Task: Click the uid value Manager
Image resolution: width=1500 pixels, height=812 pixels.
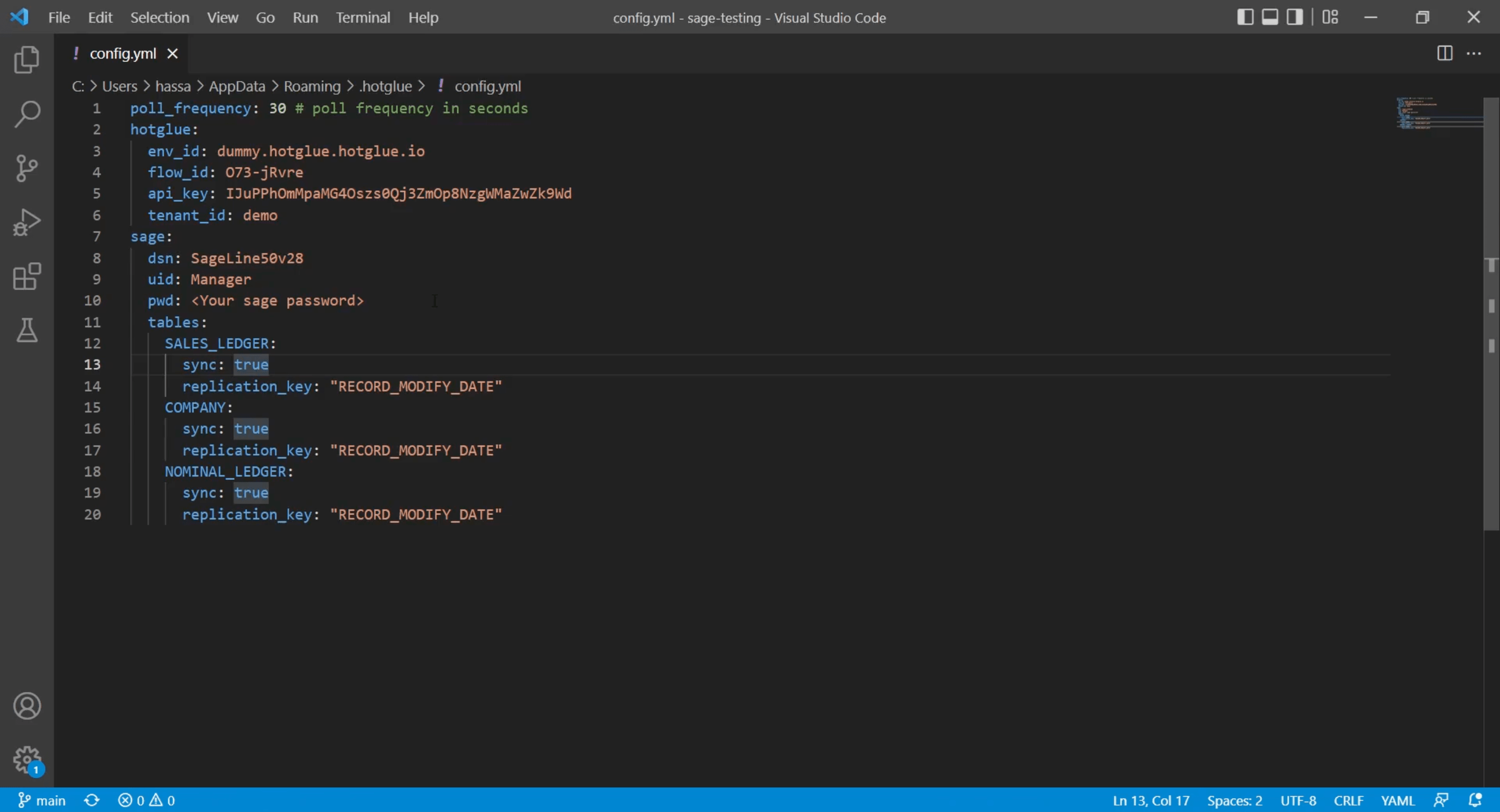Action: point(221,280)
